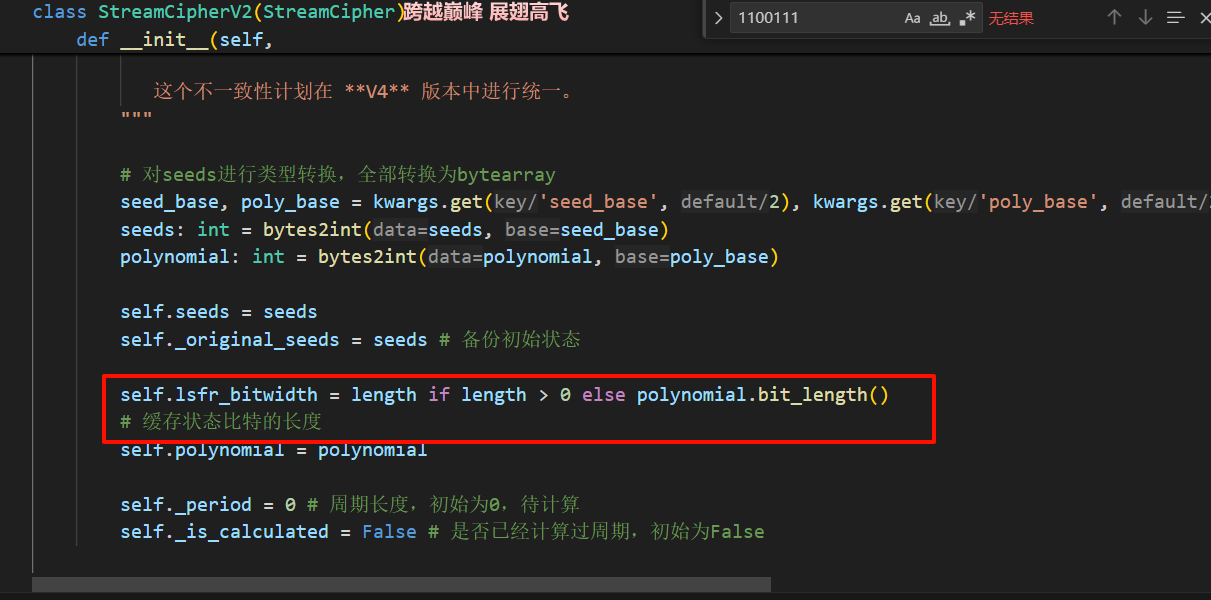Enable Use Regular Expression (.*) search option

pos(967,18)
